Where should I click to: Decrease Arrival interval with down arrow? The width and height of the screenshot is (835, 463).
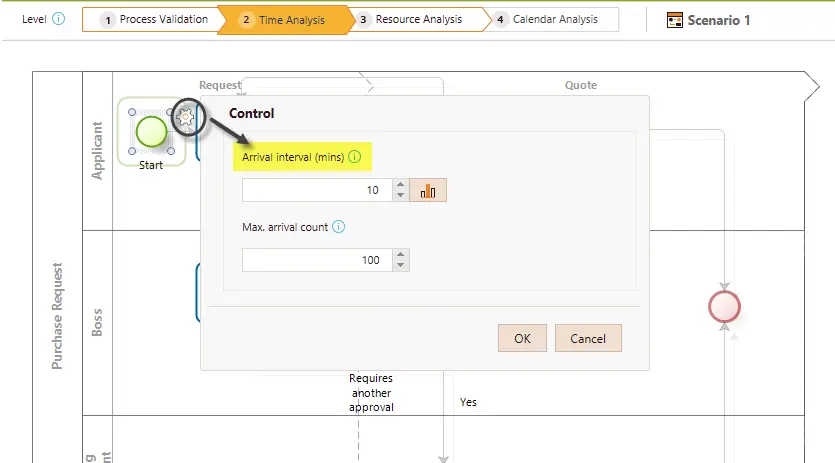pyautogui.click(x=400, y=196)
